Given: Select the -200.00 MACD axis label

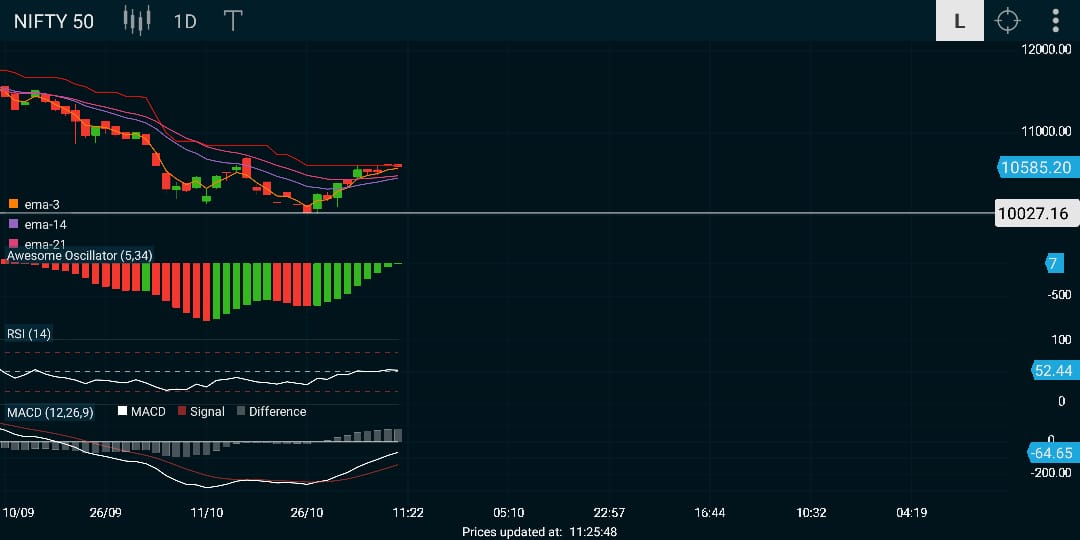Looking at the screenshot, I should pos(1051,472).
